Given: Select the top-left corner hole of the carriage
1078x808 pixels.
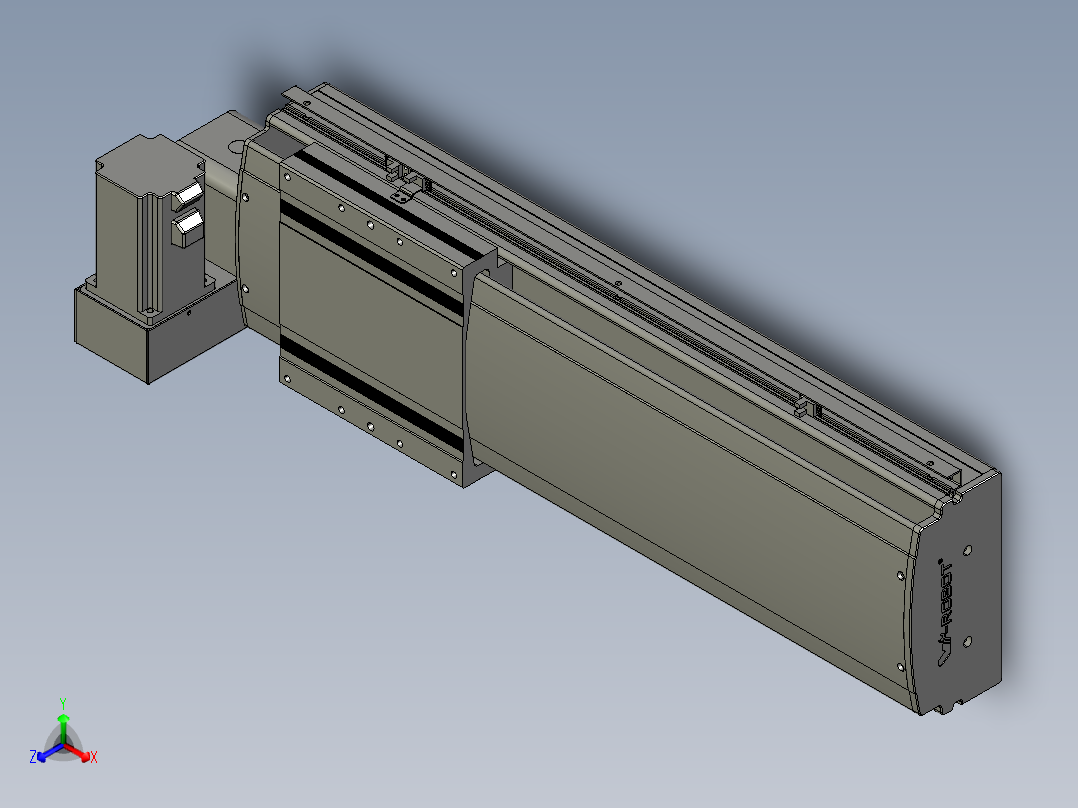Looking at the screenshot, I should (x=287, y=177).
